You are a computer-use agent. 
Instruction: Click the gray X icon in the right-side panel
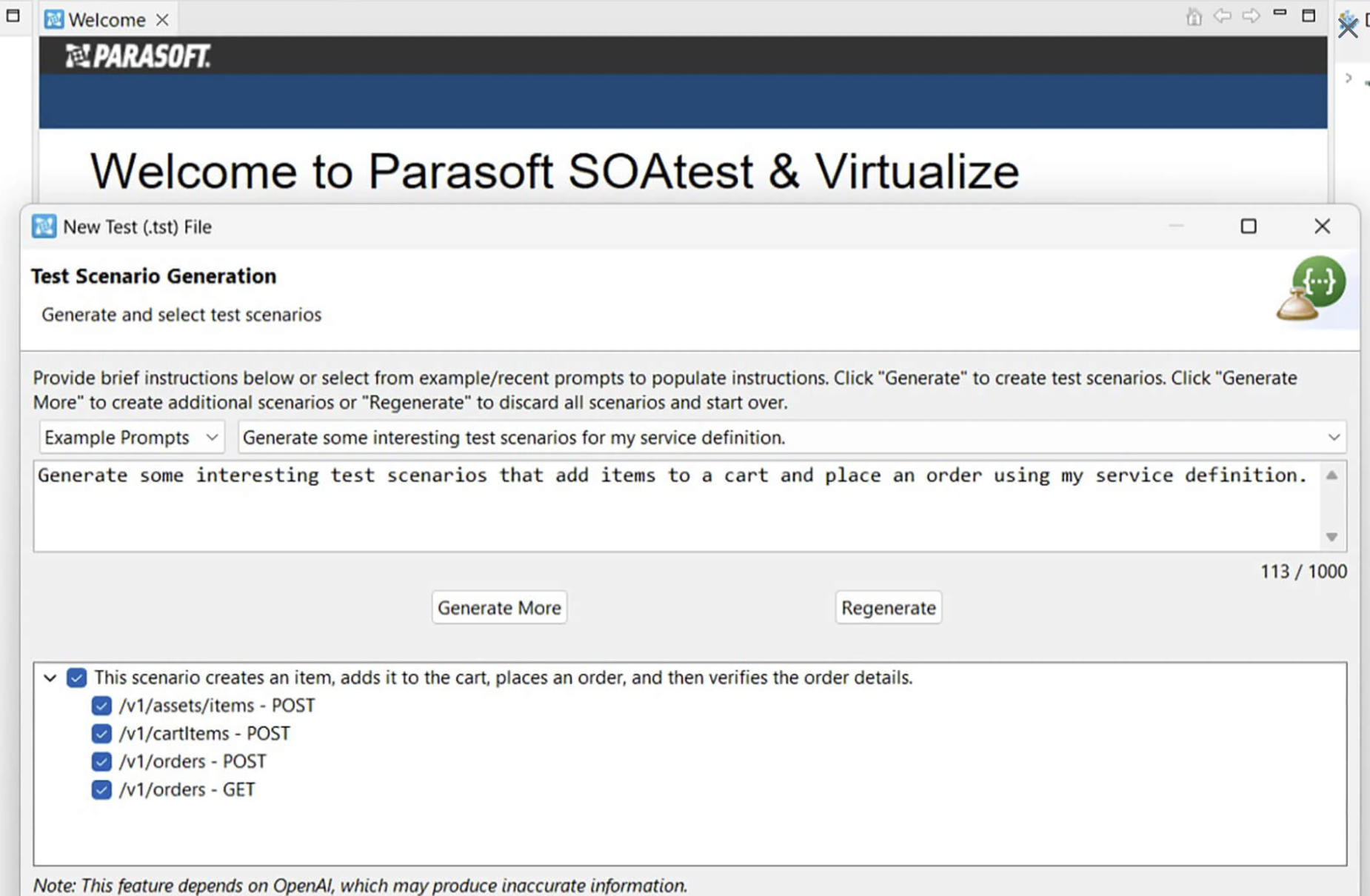click(1348, 27)
